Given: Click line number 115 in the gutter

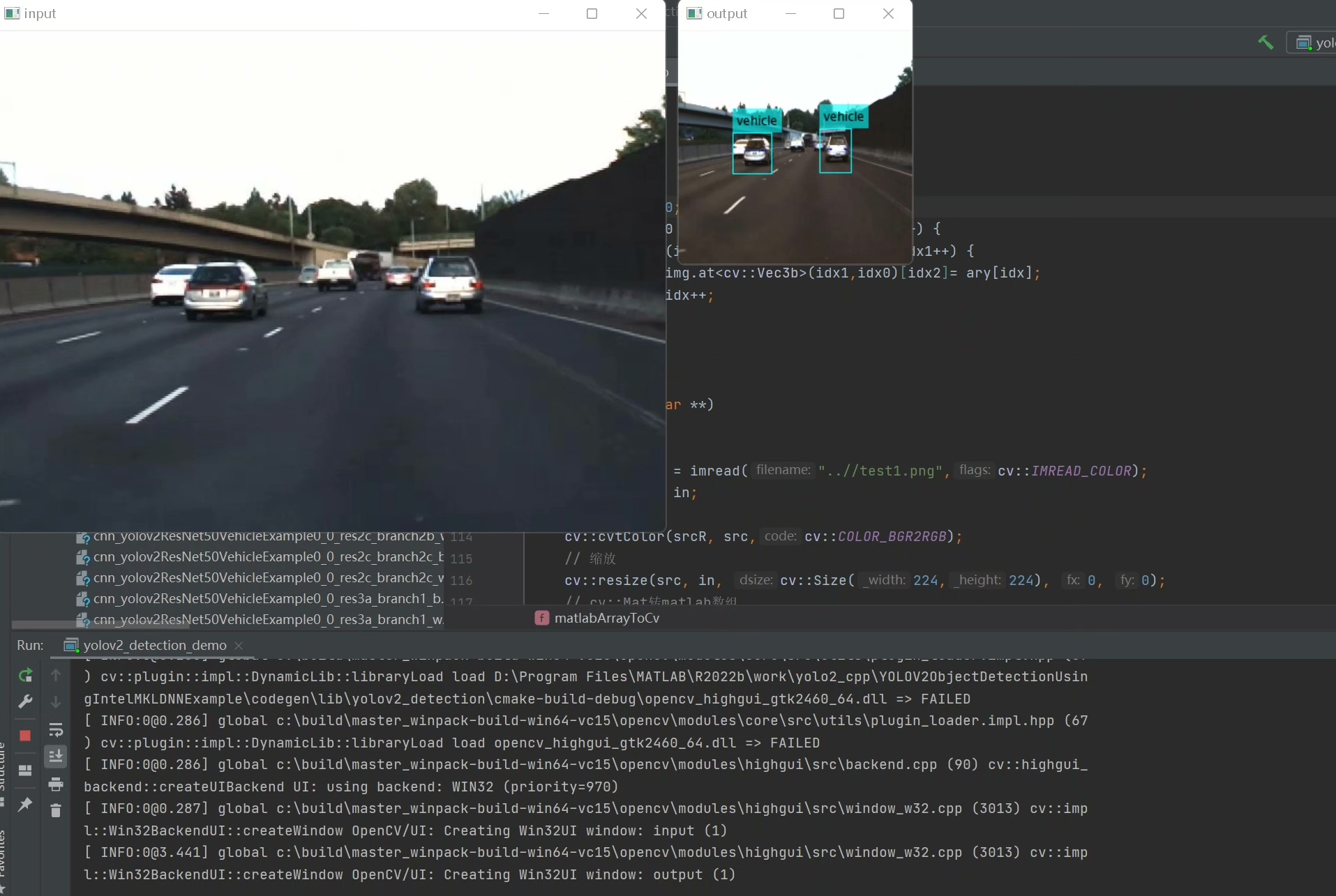Looking at the screenshot, I should pos(461,559).
